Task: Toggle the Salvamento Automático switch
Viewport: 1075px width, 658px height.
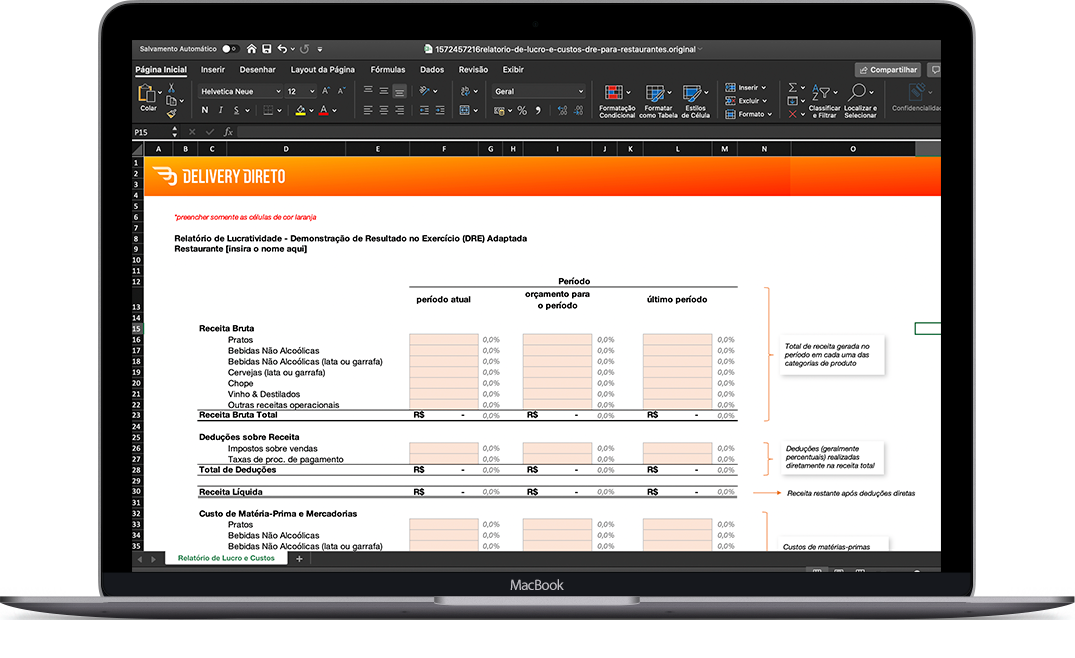Action: tap(230, 49)
